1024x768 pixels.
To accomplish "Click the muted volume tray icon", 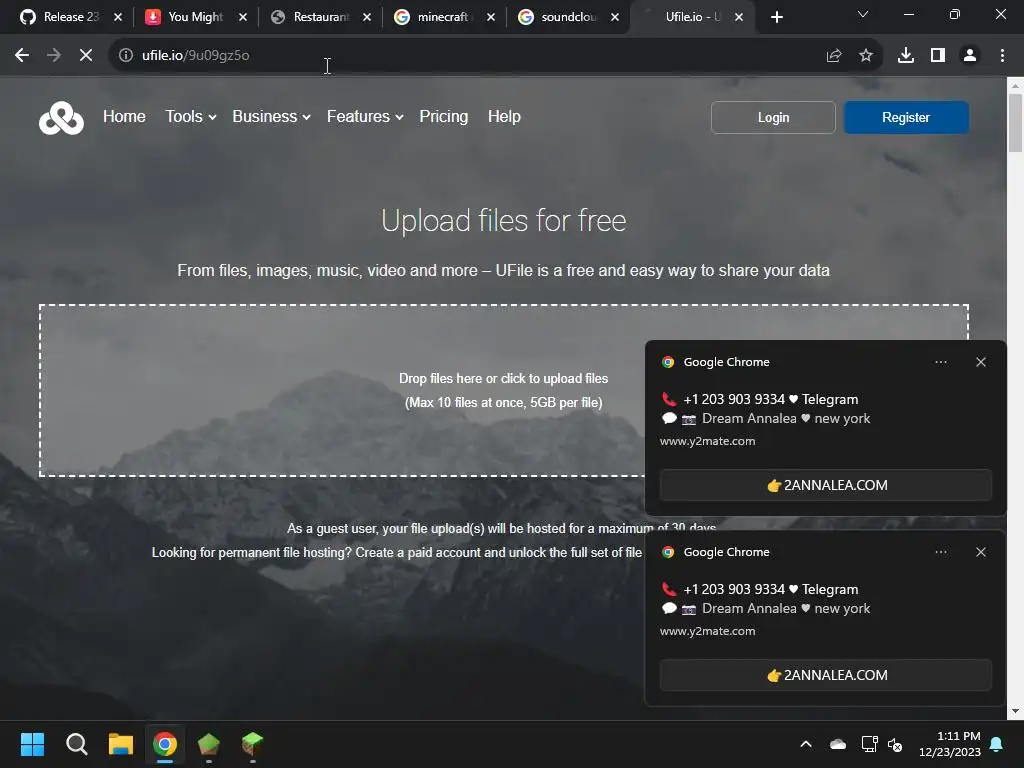I will [x=895, y=744].
